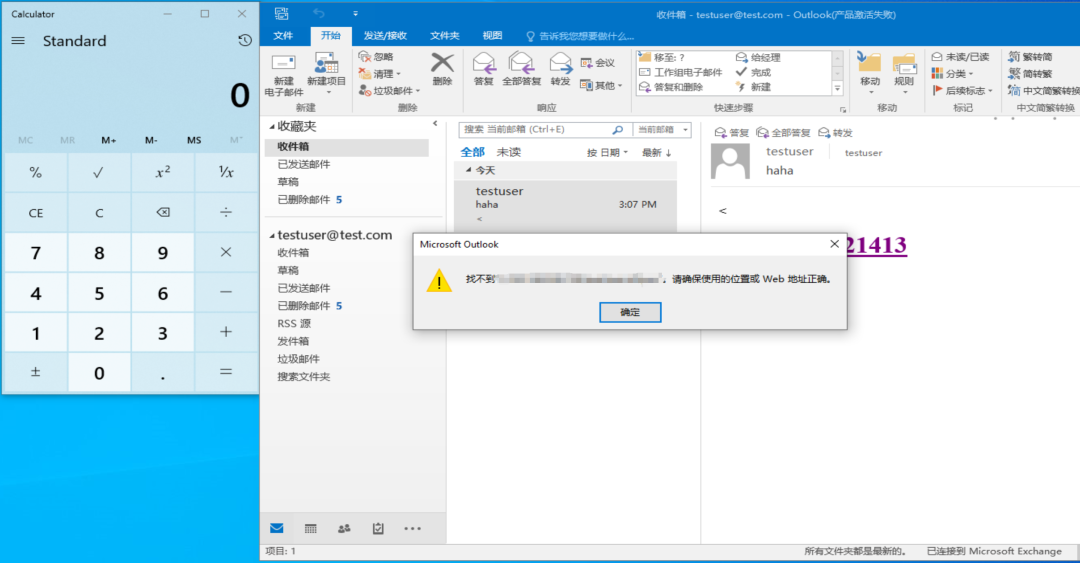Open the Calculator history panel
The width and height of the screenshot is (1080, 563).
pyautogui.click(x=244, y=41)
